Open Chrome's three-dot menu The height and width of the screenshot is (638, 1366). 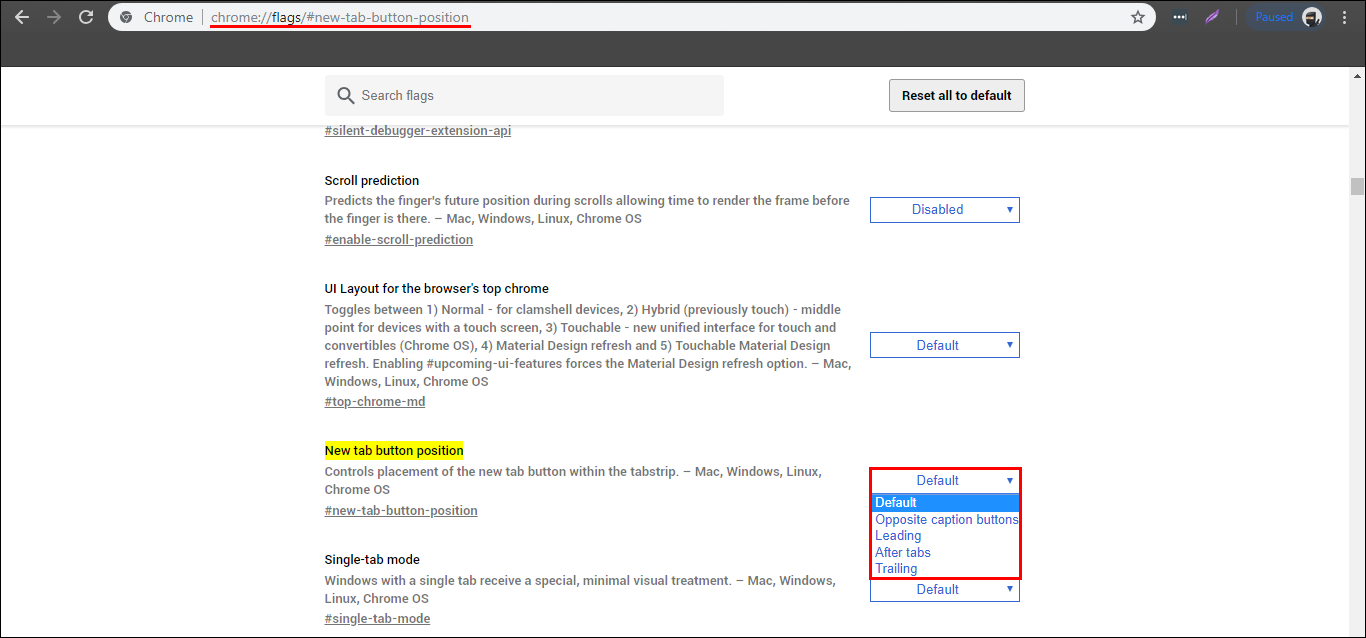tap(1346, 17)
